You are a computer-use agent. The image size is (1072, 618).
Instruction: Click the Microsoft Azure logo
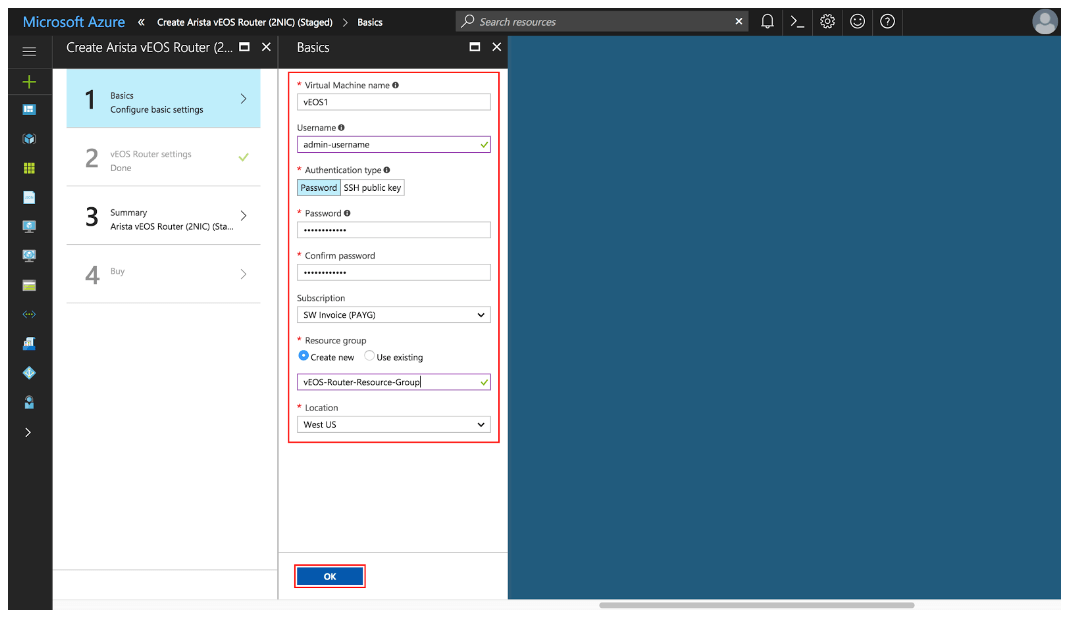point(74,22)
